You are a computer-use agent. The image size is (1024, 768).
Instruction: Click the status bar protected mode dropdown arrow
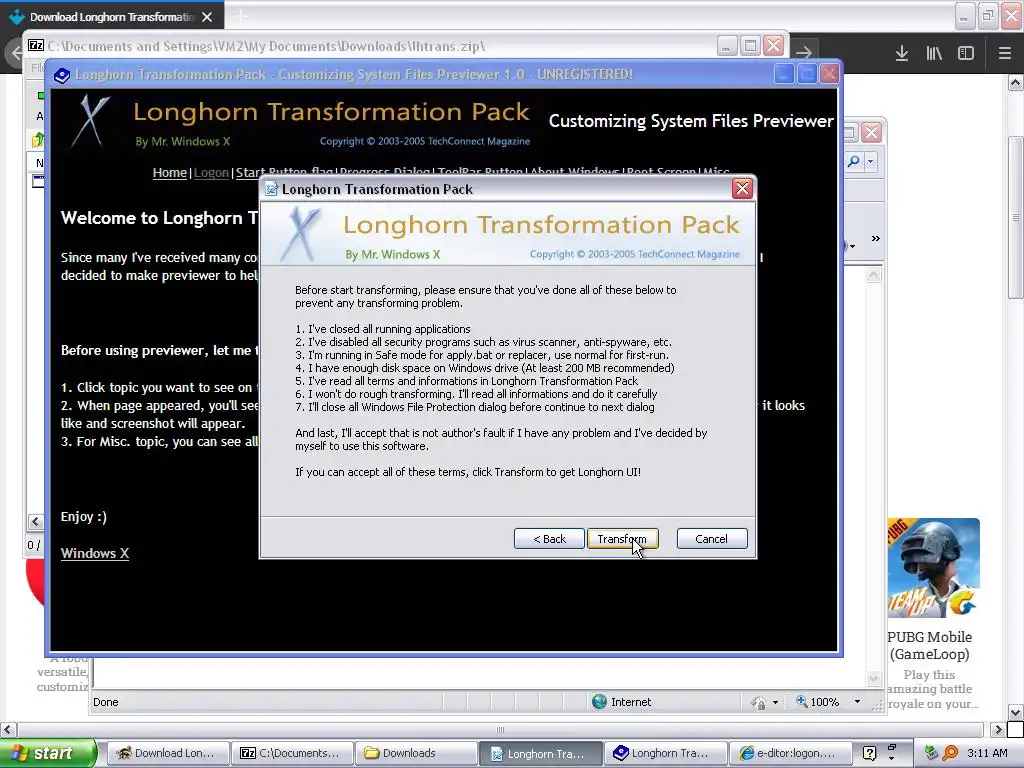pyautogui.click(x=775, y=703)
